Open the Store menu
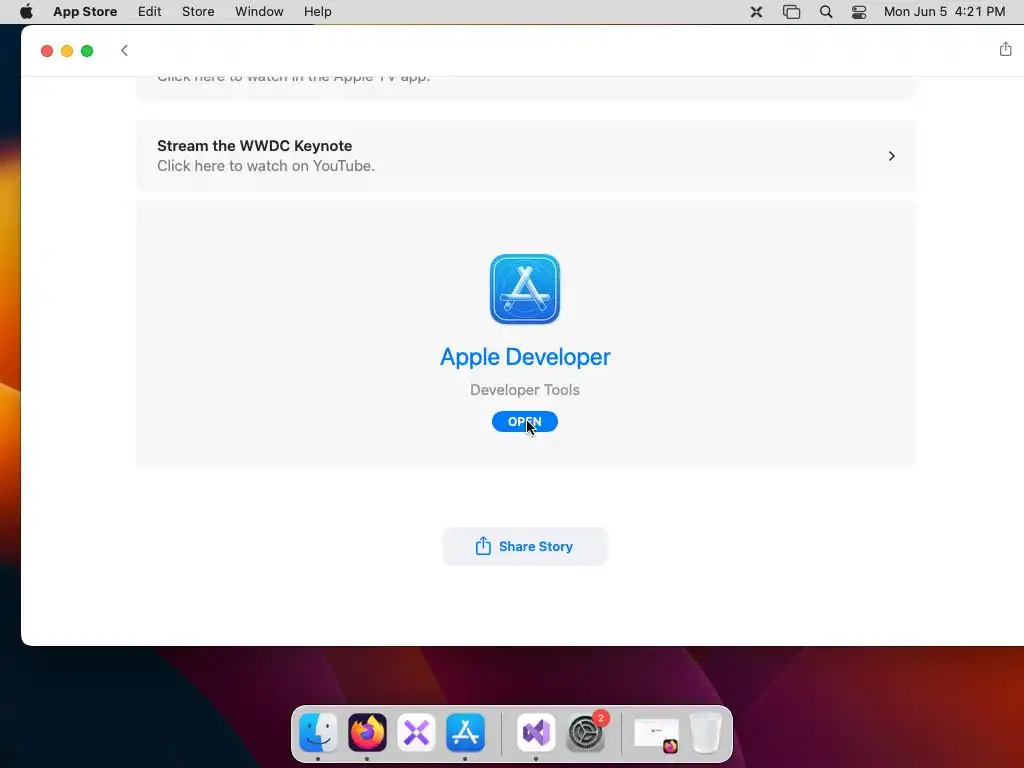The image size is (1024, 768). point(198,12)
